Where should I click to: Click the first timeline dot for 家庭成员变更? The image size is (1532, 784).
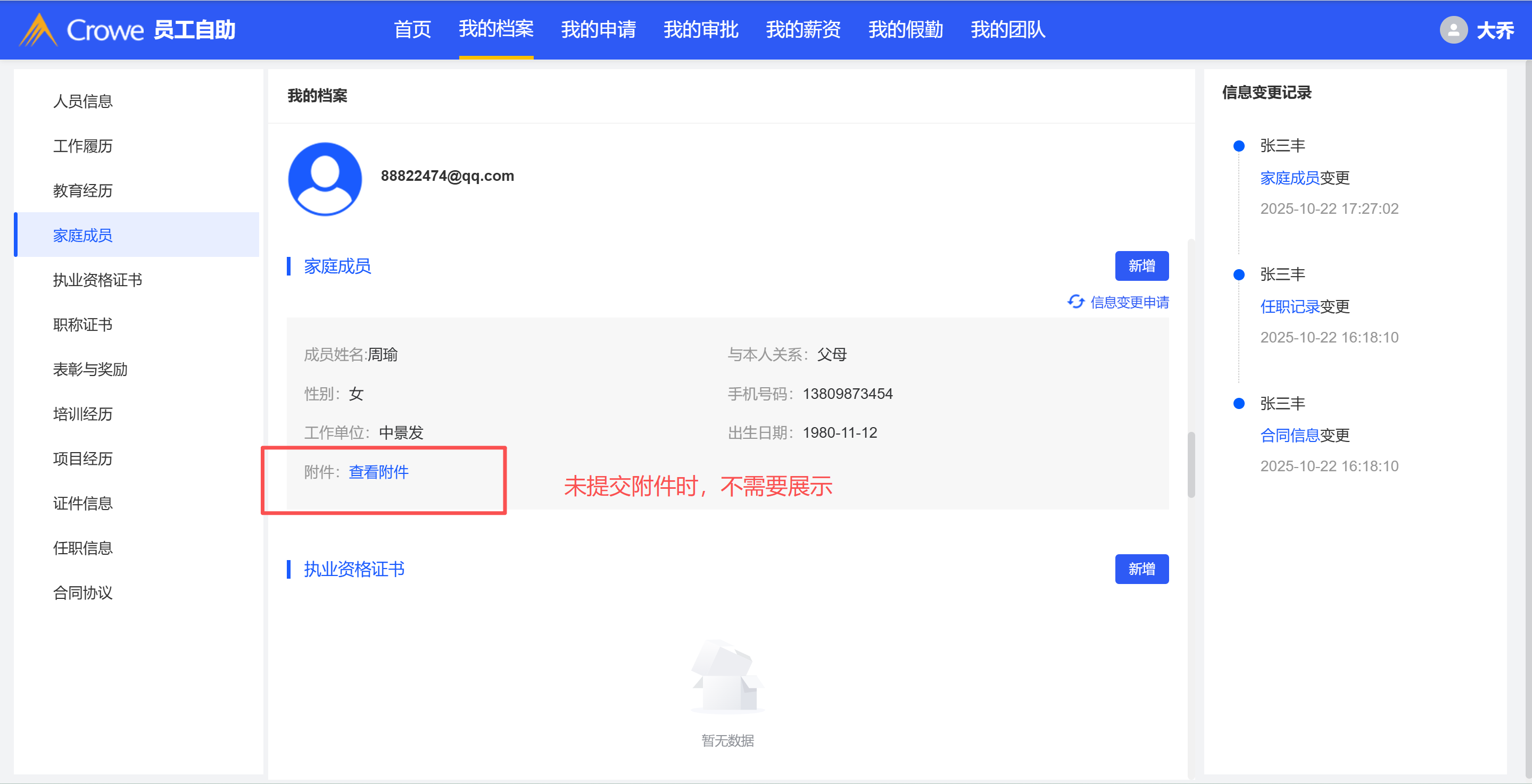(x=1239, y=146)
